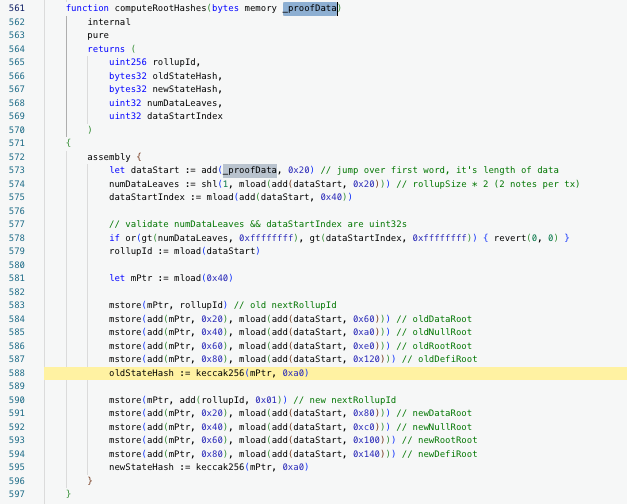This screenshot has height=504, width=627.
Task: Click line number 561 in the gutter
Action: [16, 8]
